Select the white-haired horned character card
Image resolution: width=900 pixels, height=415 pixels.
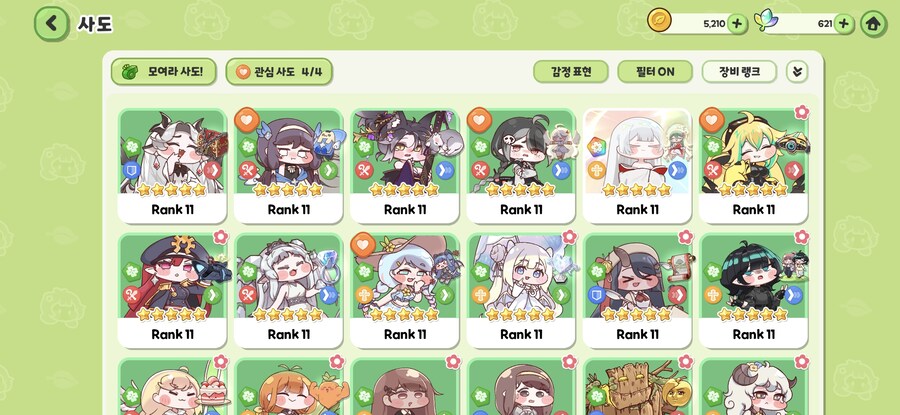coord(172,165)
